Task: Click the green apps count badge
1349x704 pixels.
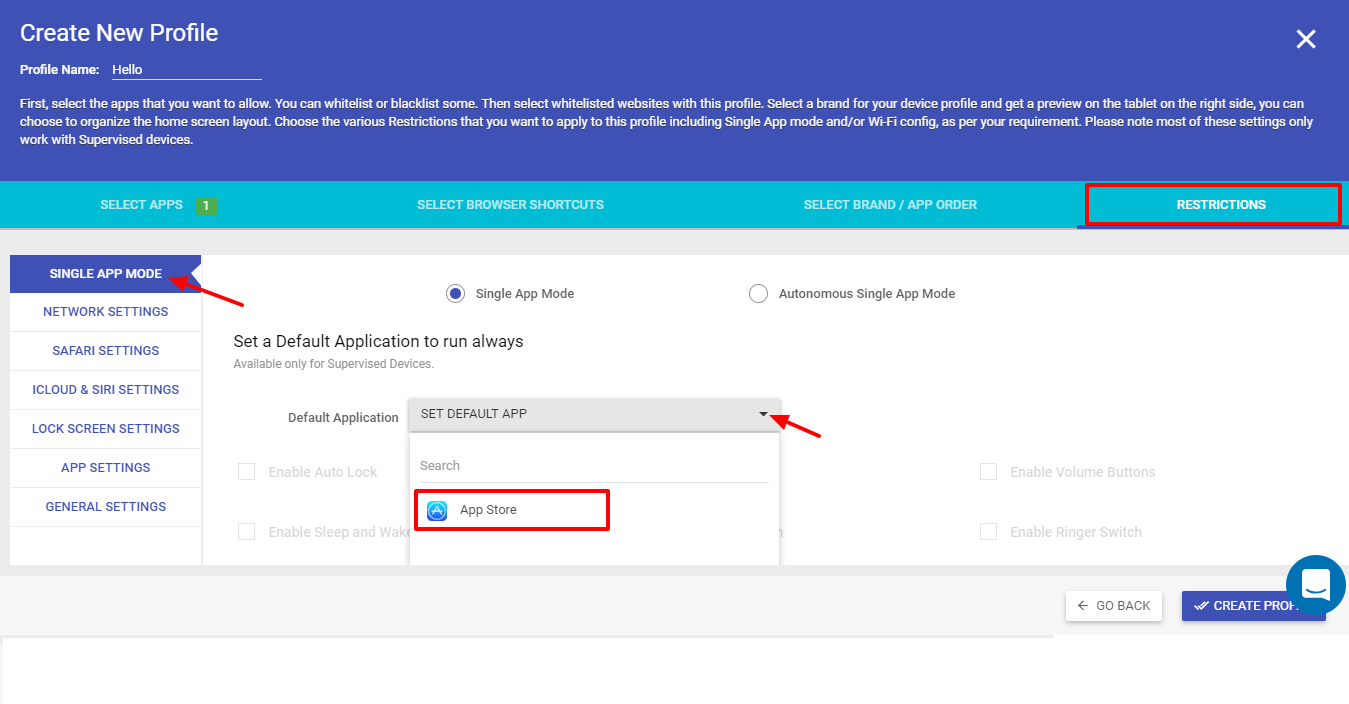Action: pyautogui.click(x=206, y=205)
